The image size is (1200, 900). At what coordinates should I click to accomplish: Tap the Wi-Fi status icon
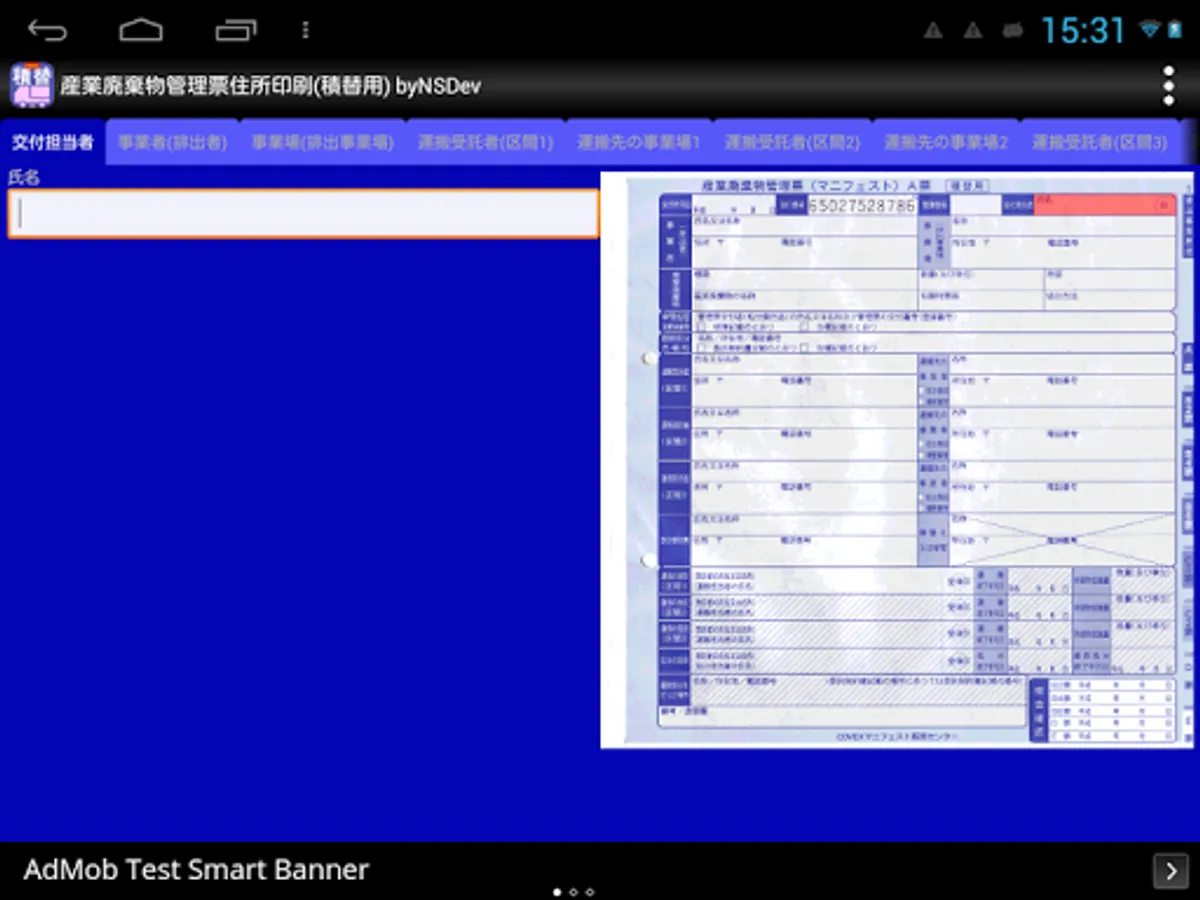1149,30
